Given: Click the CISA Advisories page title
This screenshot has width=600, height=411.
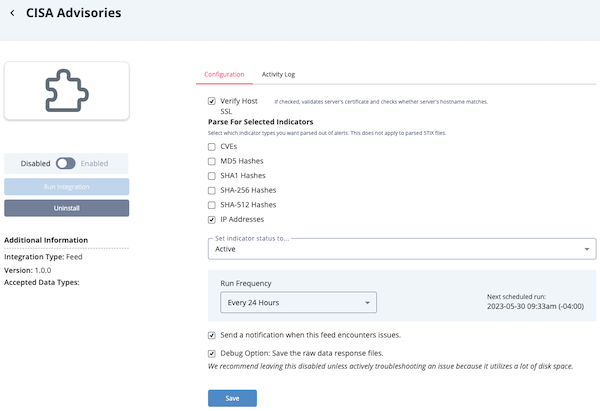Looking at the screenshot, I should 73,13.
